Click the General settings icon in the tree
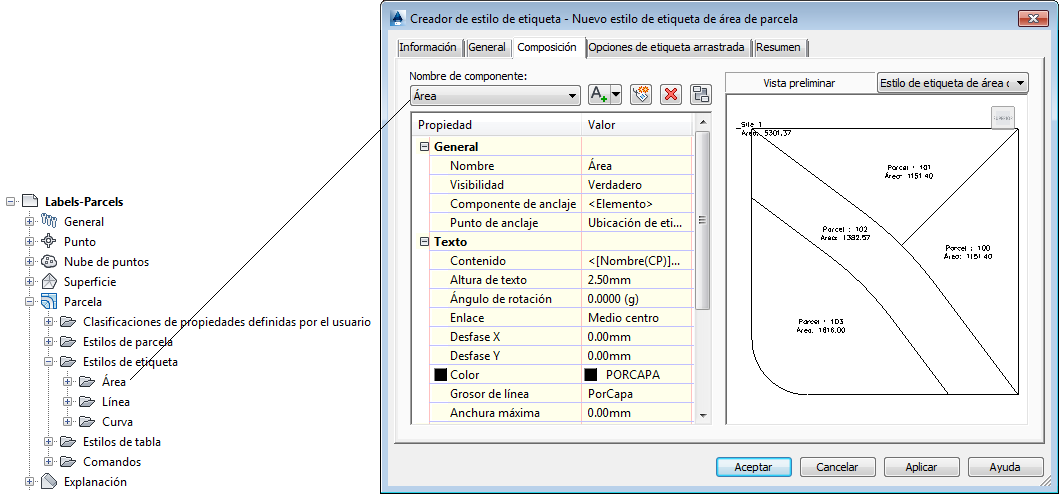The height and width of the screenshot is (494, 1059). (x=49, y=221)
